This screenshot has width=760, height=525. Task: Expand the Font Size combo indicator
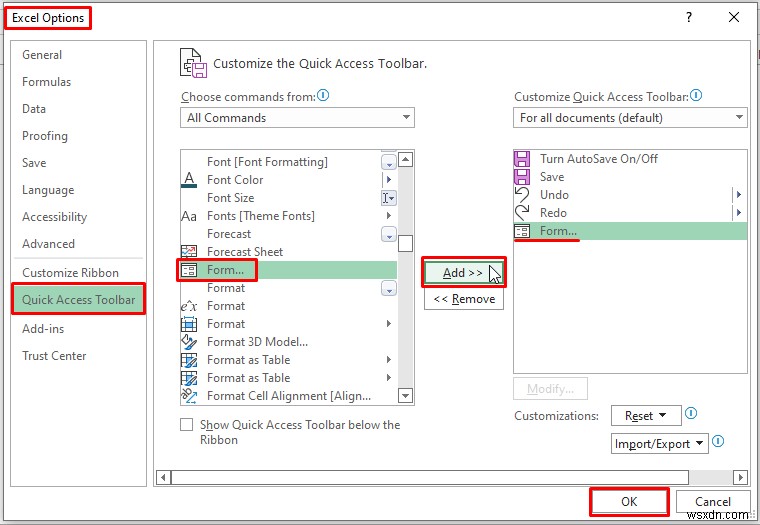389,198
